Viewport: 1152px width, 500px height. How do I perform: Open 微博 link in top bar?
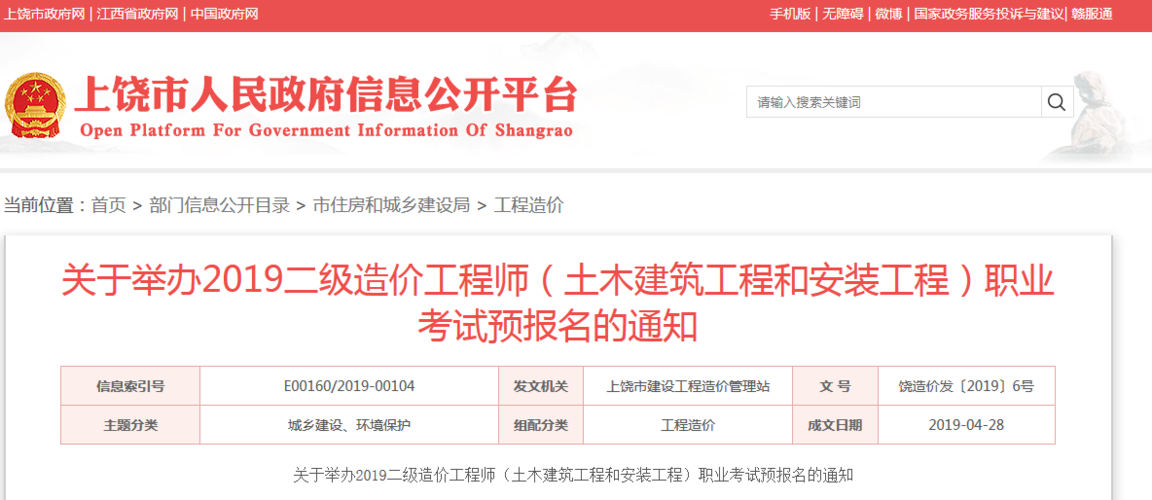tap(888, 14)
